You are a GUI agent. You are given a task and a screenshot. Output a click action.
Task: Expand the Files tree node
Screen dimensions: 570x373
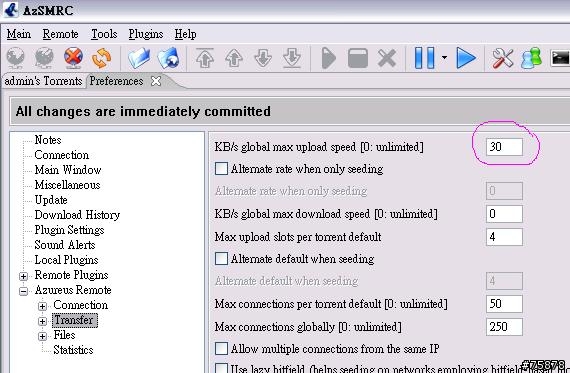(42, 336)
